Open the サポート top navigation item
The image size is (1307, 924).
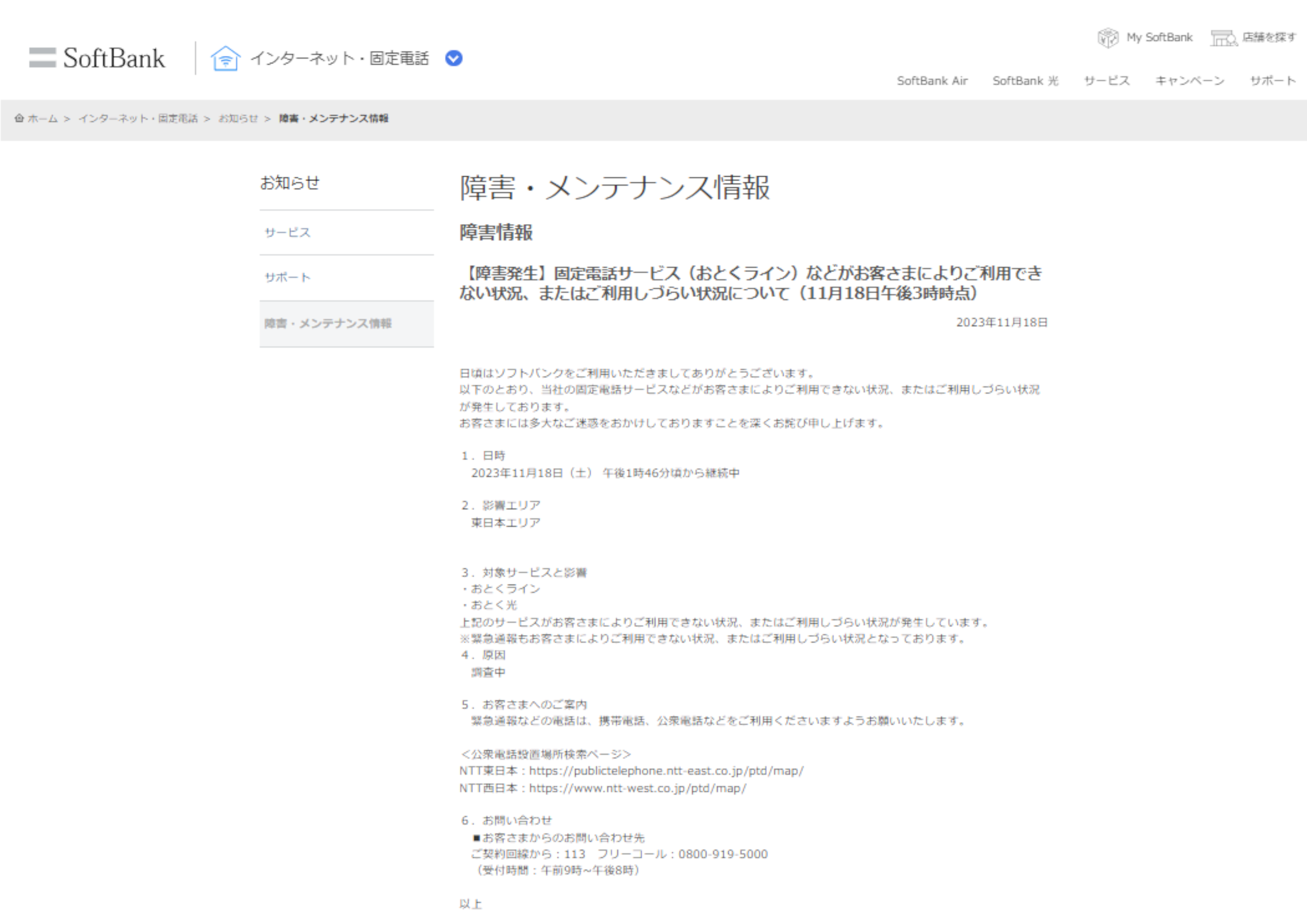pos(1272,81)
